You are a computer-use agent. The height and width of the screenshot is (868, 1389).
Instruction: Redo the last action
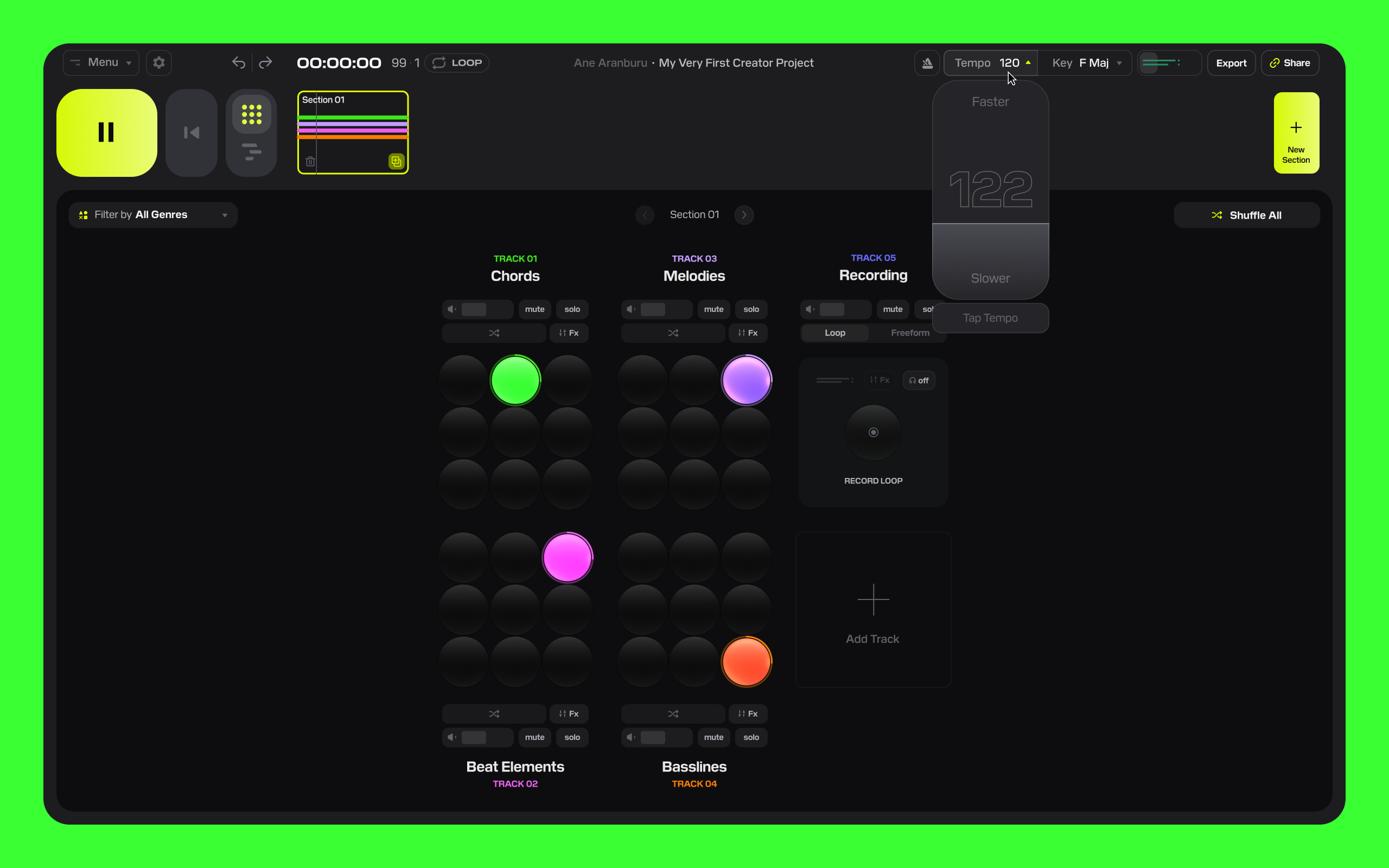265,62
